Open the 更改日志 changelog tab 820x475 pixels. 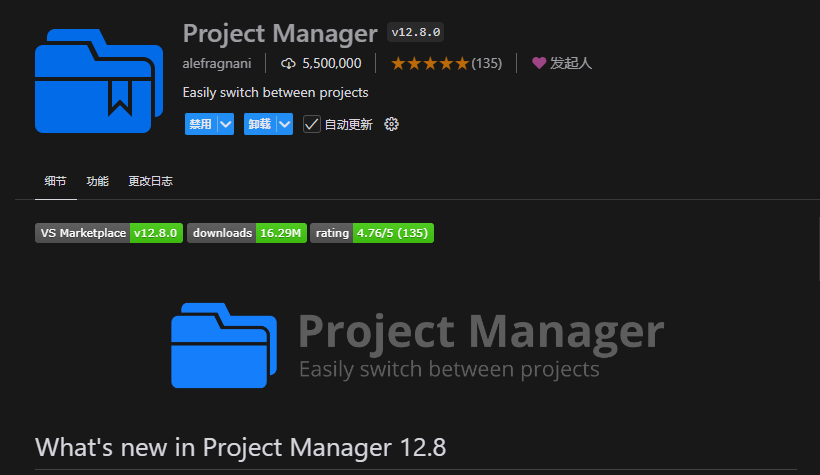pos(150,181)
